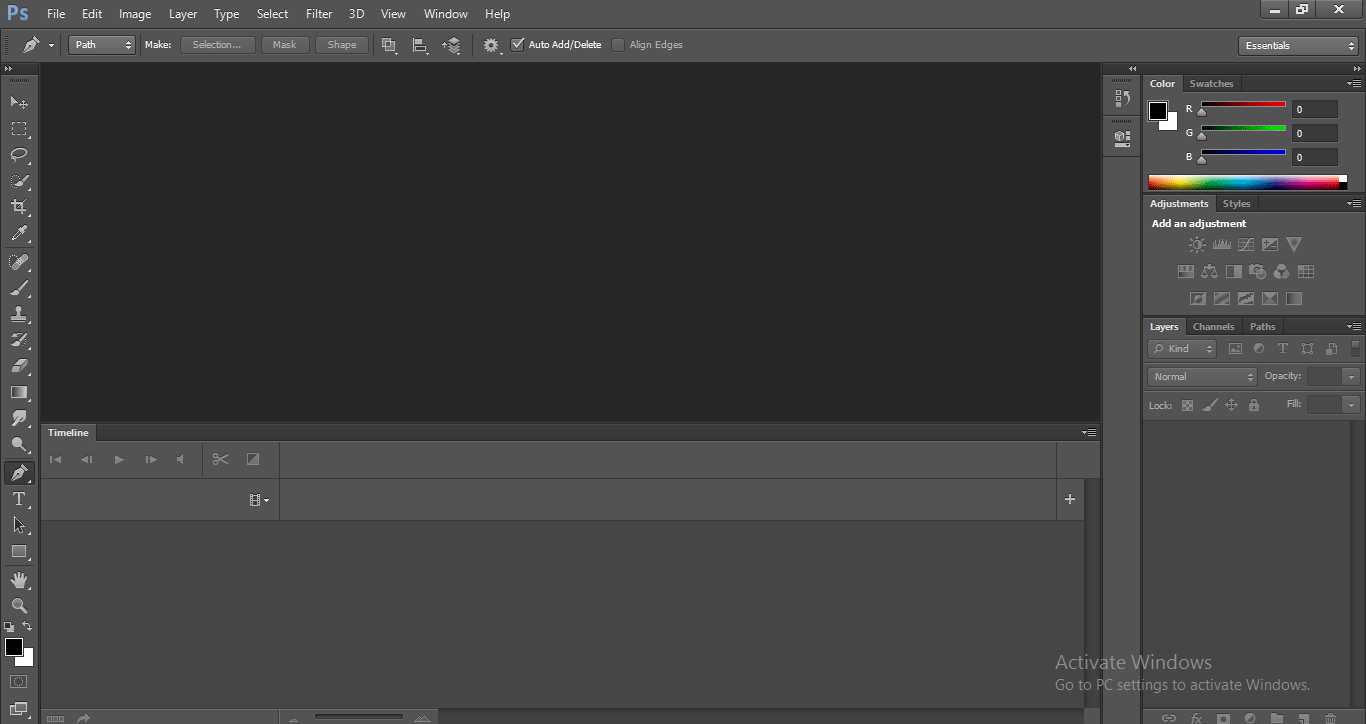The width and height of the screenshot is (1366, 724).
Task: Select the Path Selection tool
Action: pos(19,524)
